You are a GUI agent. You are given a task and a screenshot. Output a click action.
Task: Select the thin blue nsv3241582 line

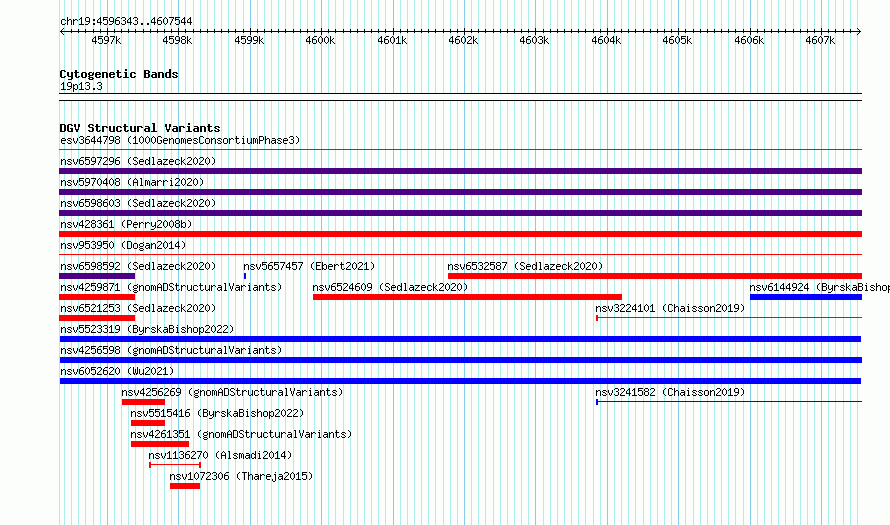point(729,402)
